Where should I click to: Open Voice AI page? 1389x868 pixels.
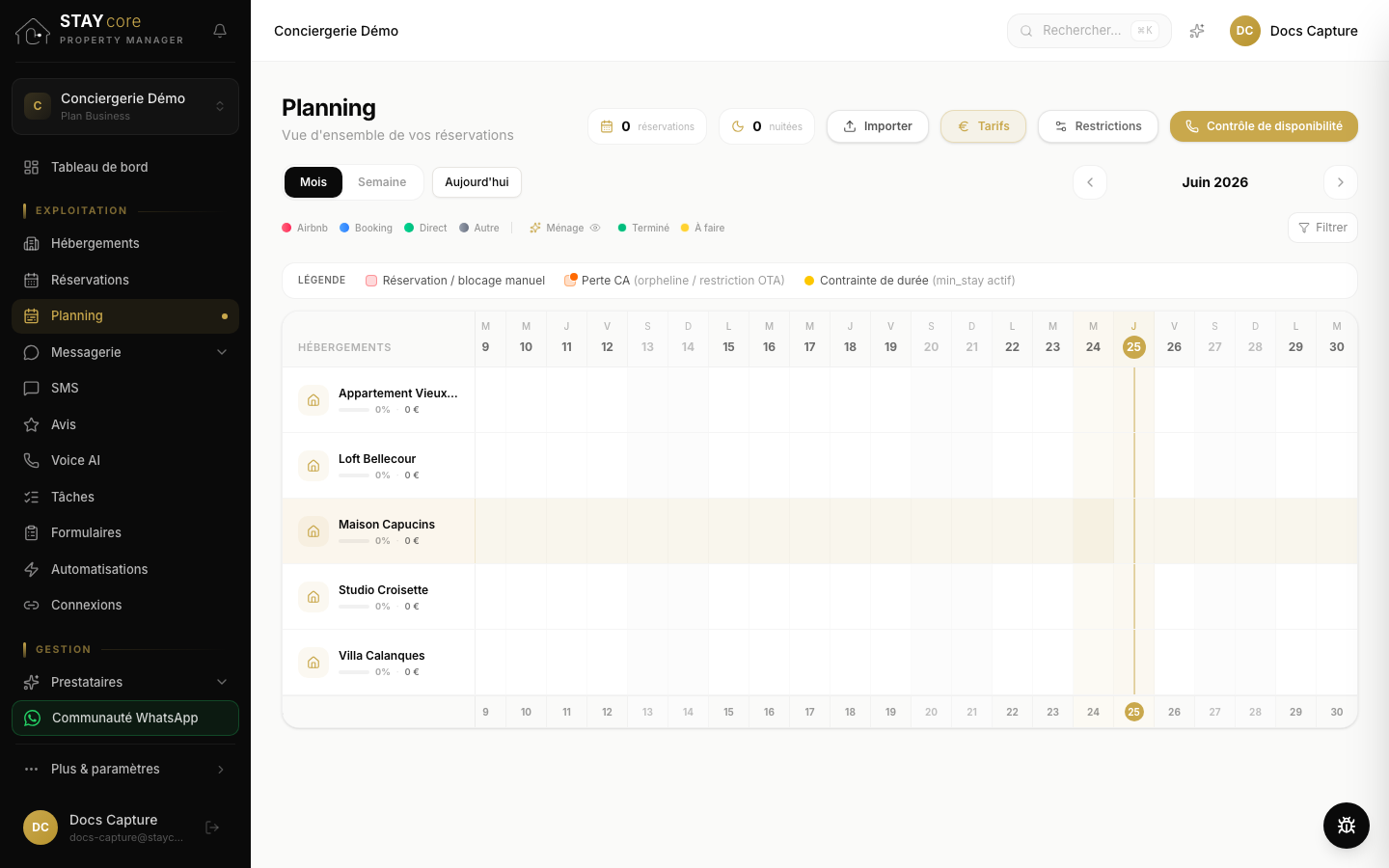(x=125, y=460)
